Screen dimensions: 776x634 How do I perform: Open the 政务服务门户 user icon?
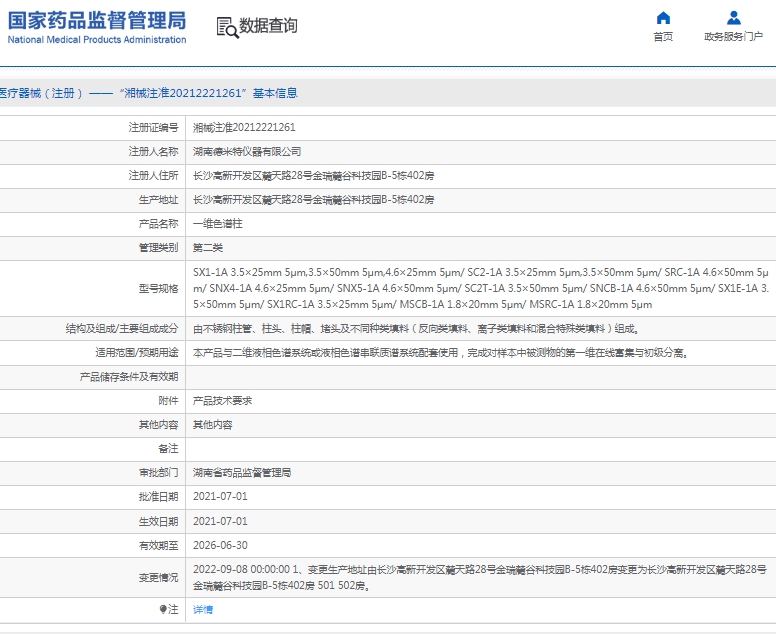click(733, 18)
